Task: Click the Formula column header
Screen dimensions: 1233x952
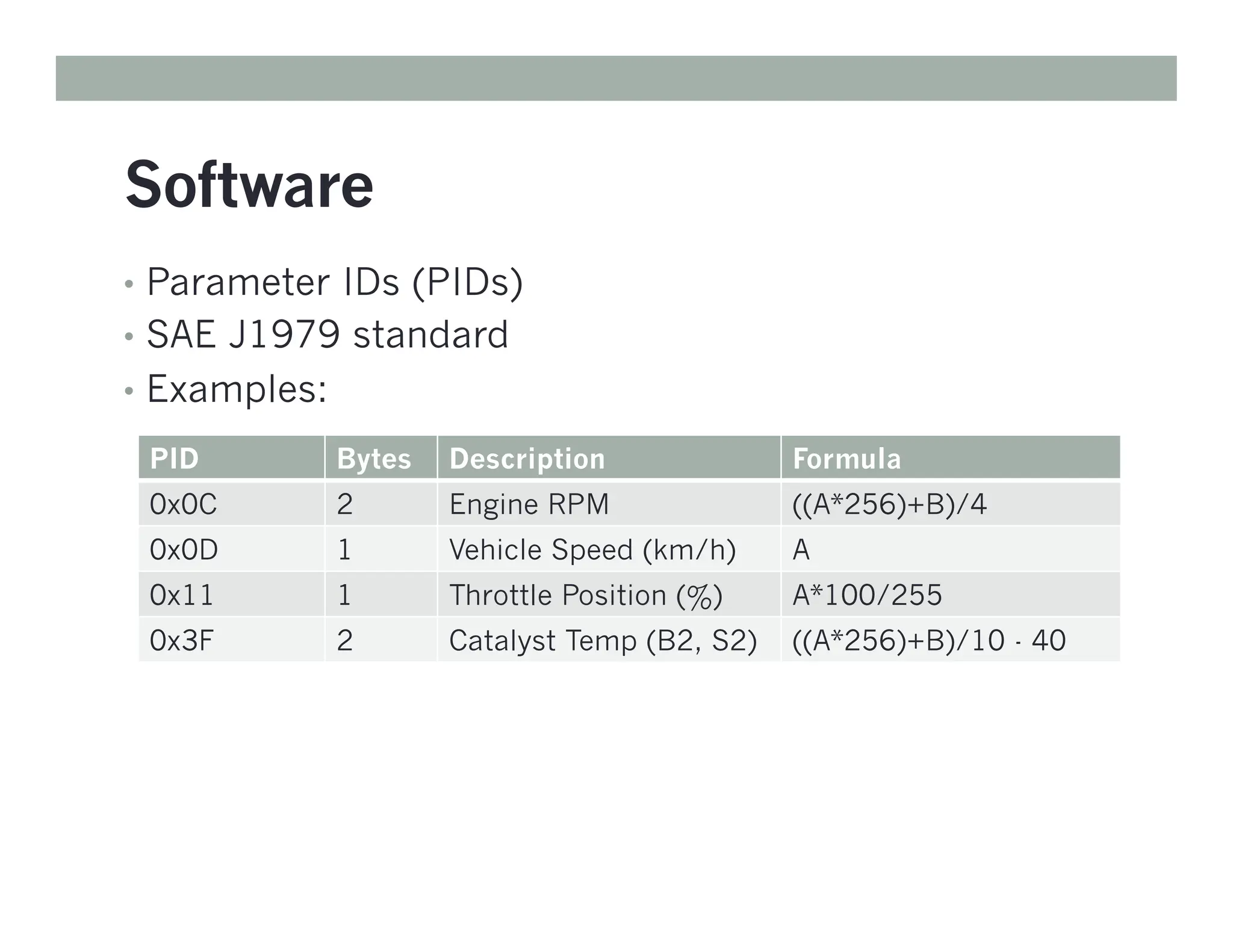Action: coord(846,459)
